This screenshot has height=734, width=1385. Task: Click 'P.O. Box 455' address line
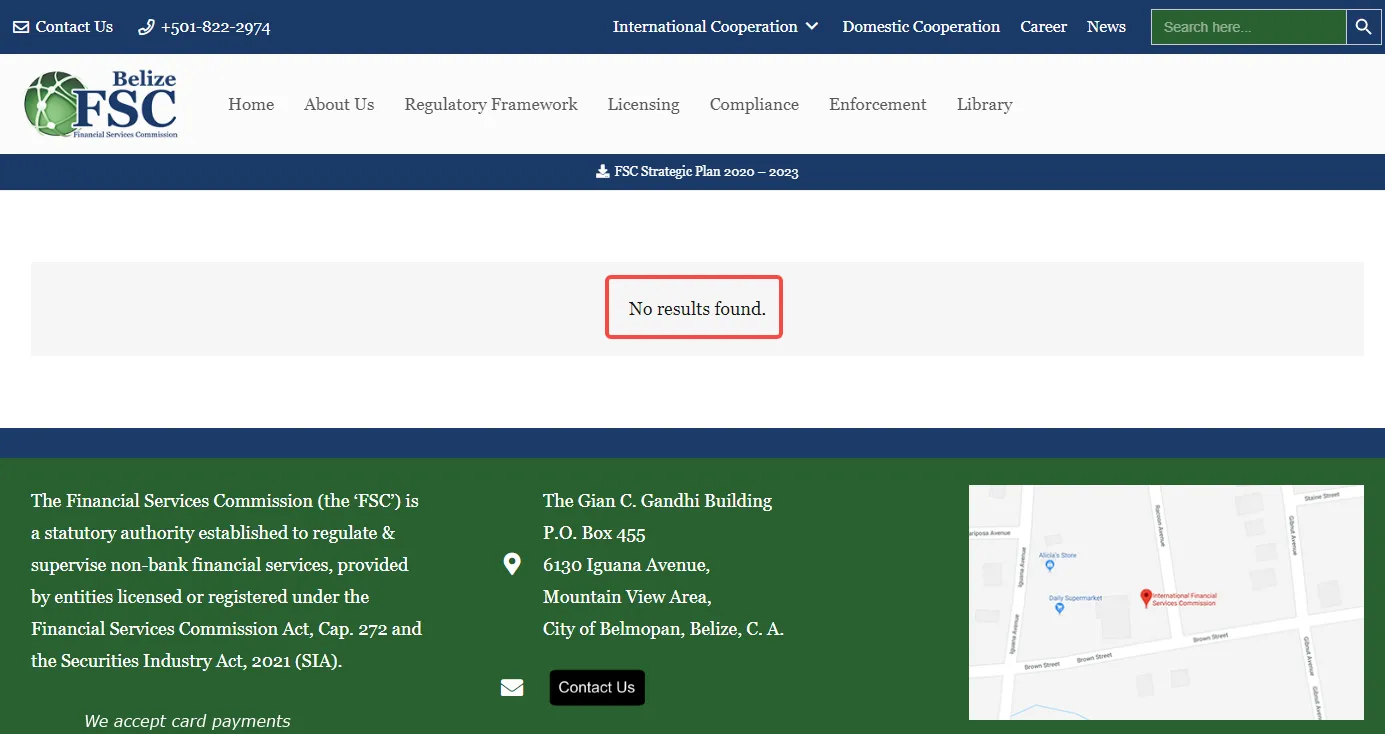(x=594, y=533)
